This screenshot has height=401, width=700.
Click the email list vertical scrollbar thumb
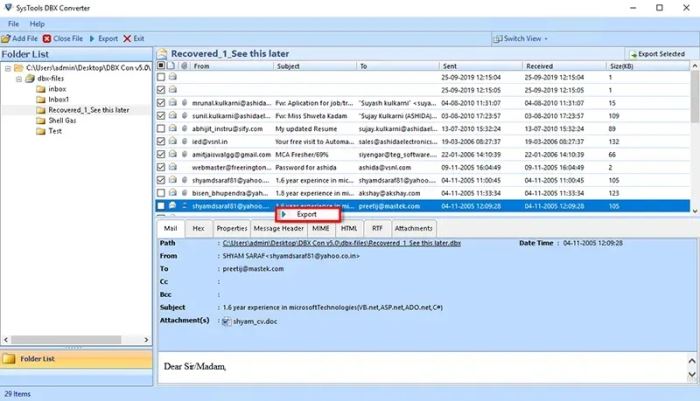pyautogui.click(x=695, y=97)
